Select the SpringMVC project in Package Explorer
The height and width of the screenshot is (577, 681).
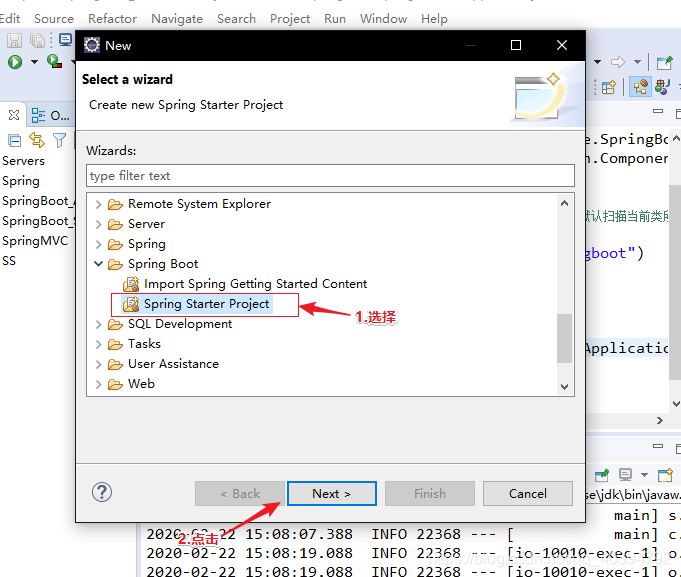tap(35, 241)
